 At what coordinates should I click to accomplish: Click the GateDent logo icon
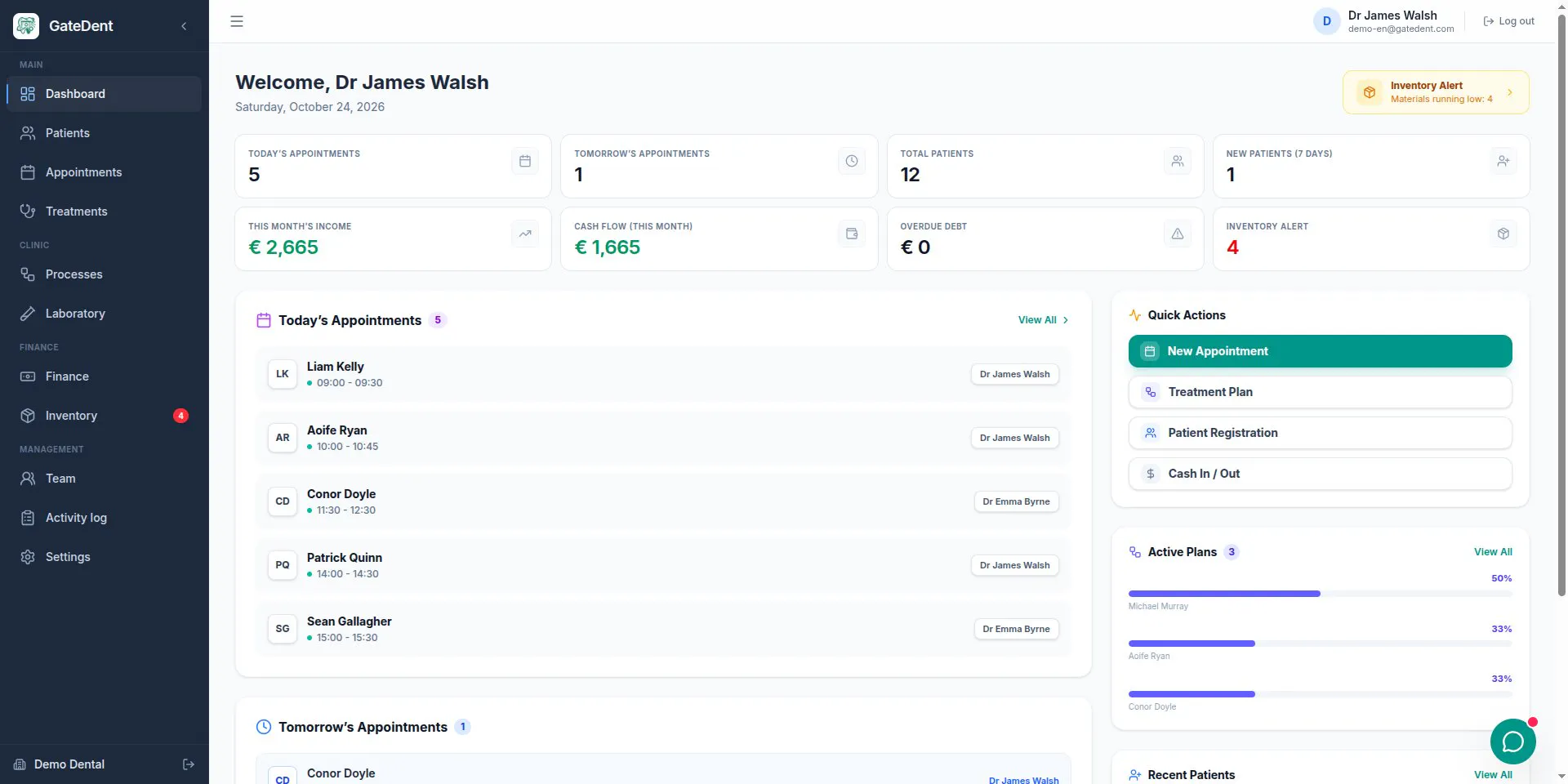26,26
